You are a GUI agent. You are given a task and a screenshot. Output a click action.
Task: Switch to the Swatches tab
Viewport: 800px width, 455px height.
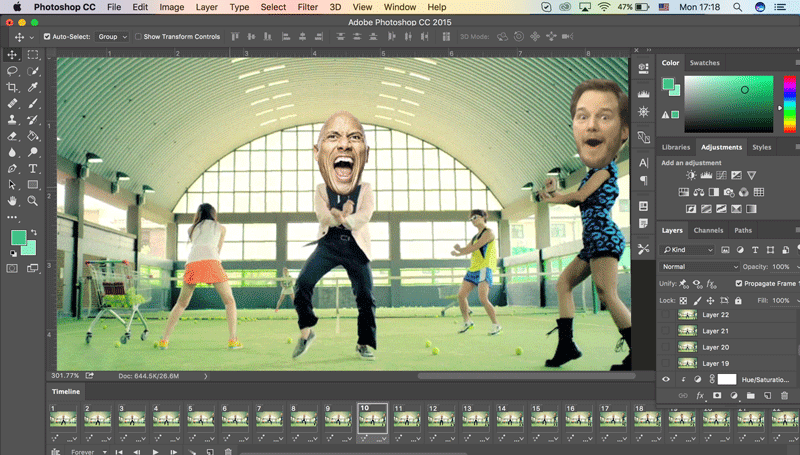tap(705, 63)
